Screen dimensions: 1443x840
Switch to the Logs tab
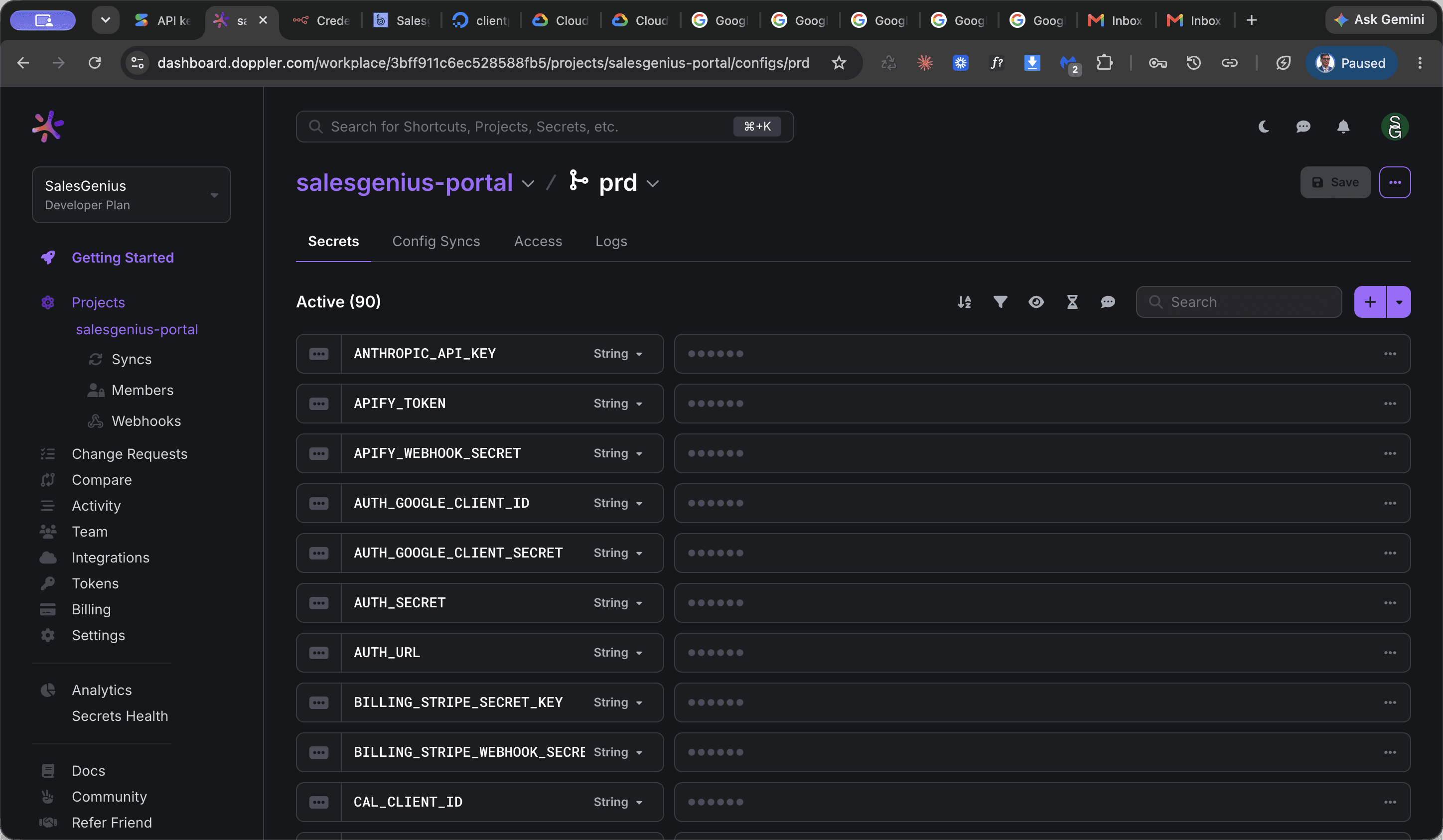(x=611, y=241)
